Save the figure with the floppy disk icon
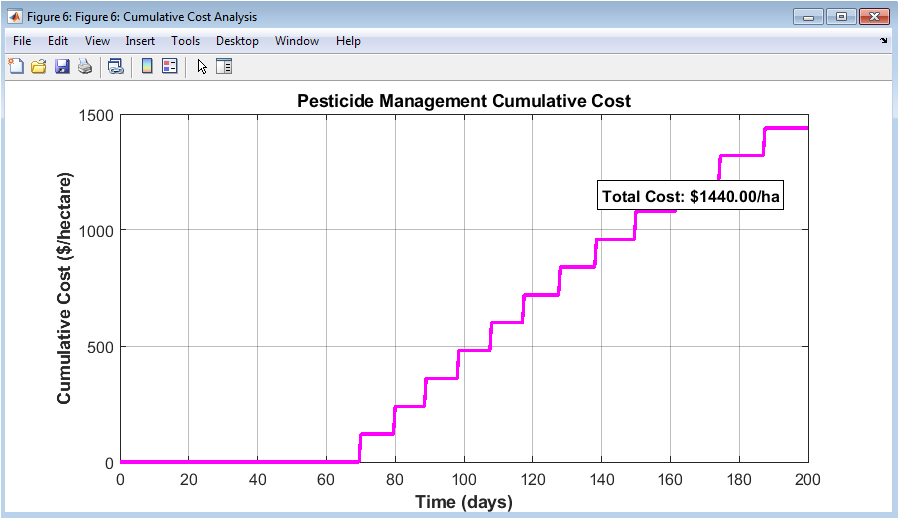Screen dimensions: 899x519 tap(62, 67)
